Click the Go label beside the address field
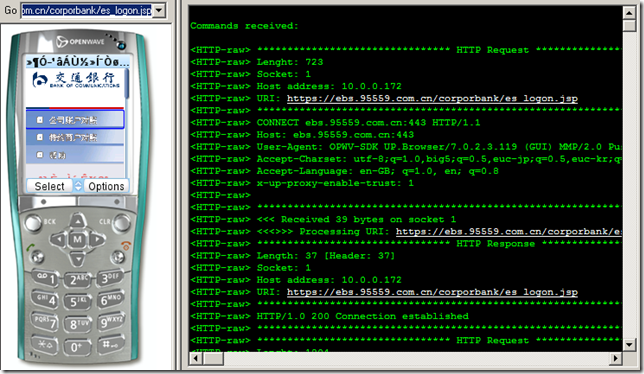 click(x=10, y=10)
